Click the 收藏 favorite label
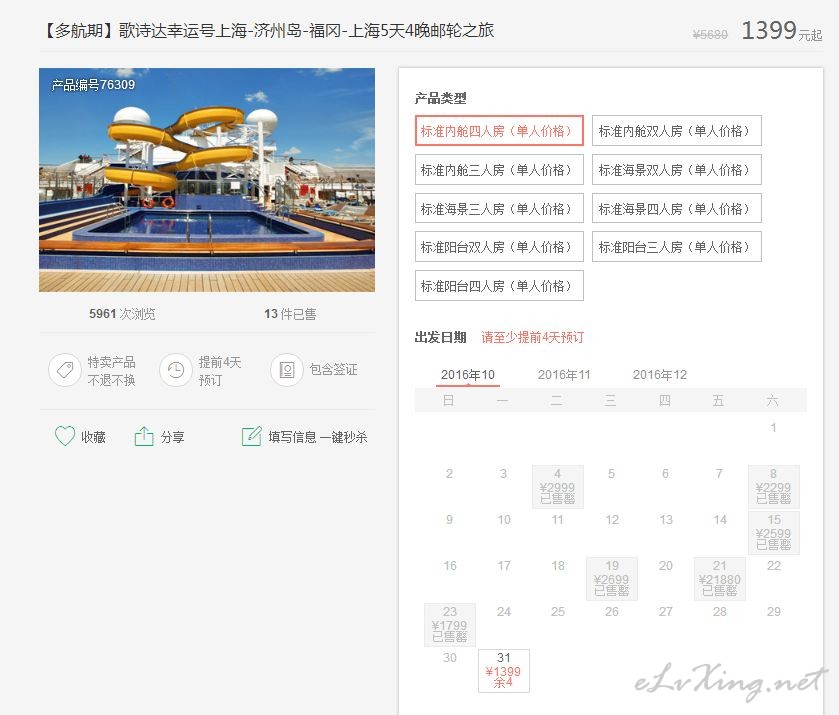This screenshot has width=839, height=715. (93, 437)
